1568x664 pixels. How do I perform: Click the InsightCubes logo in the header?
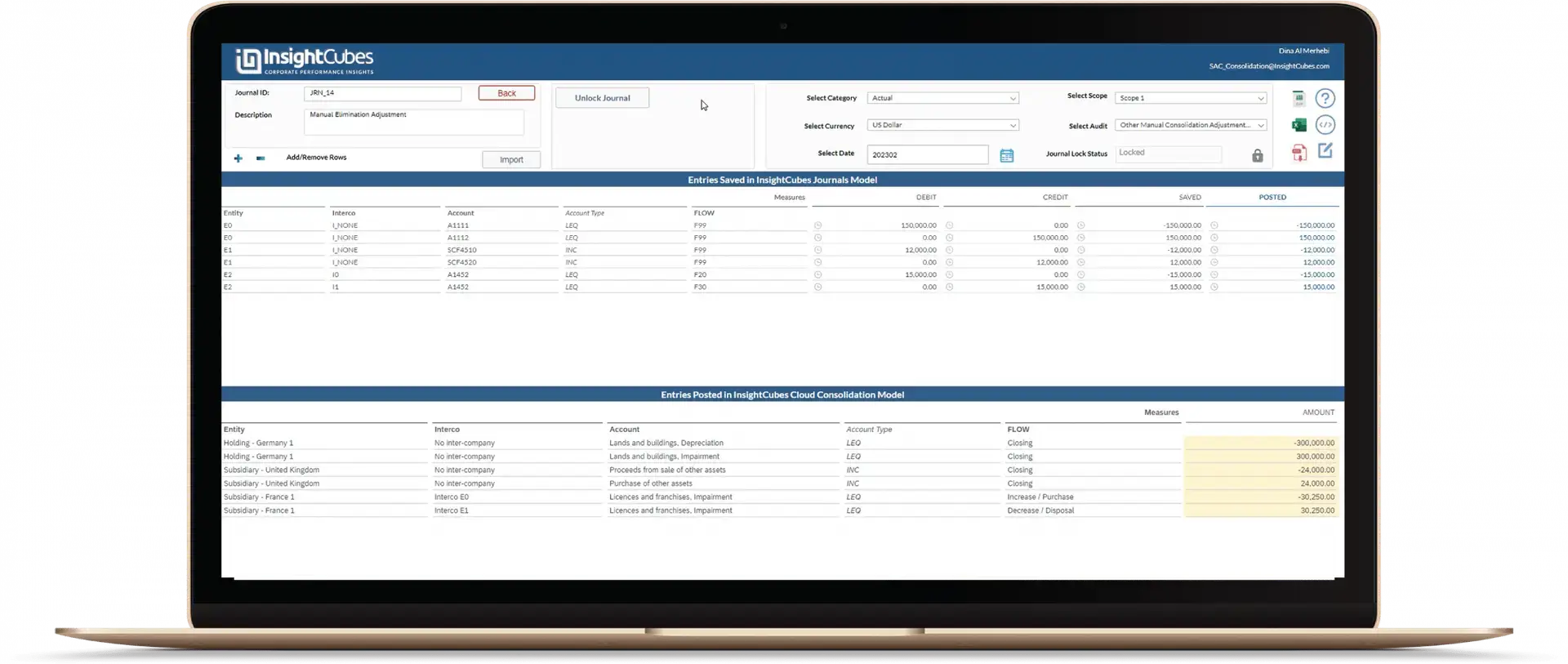[x=304, y=60]
